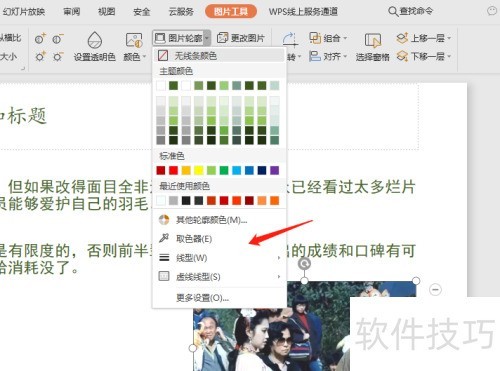
Task: Open the 虚线线型(S) submenu
Action: pyautogui.click(x=220, y=277)
